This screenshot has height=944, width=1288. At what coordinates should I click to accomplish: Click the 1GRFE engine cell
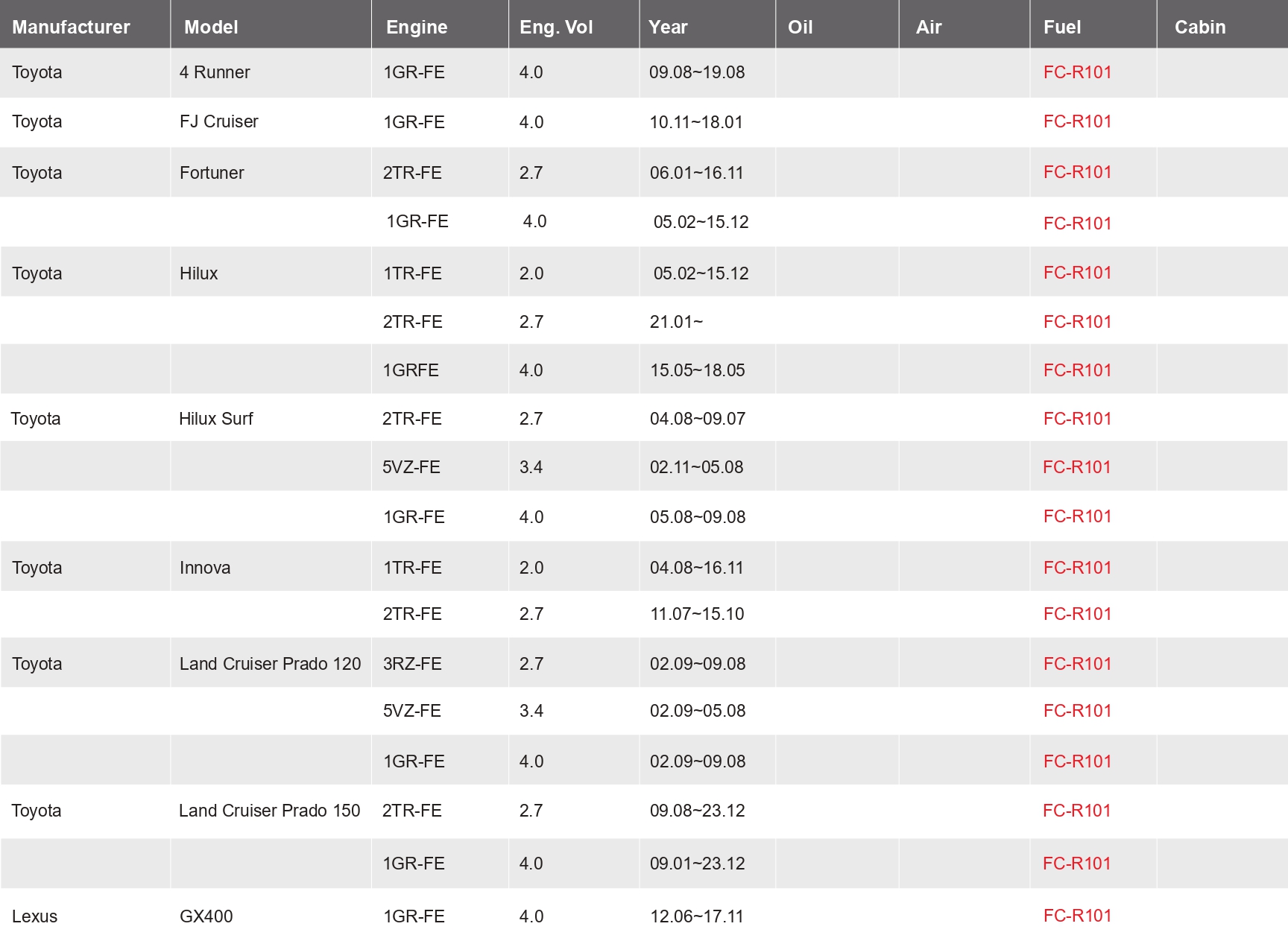click(x=411, y=370)
